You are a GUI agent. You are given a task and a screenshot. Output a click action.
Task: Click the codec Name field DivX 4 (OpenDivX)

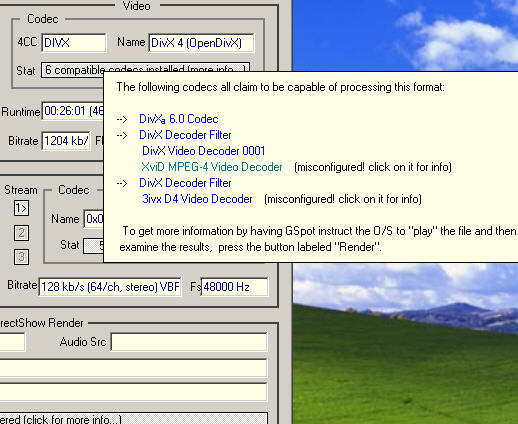(x=201, y=43)
